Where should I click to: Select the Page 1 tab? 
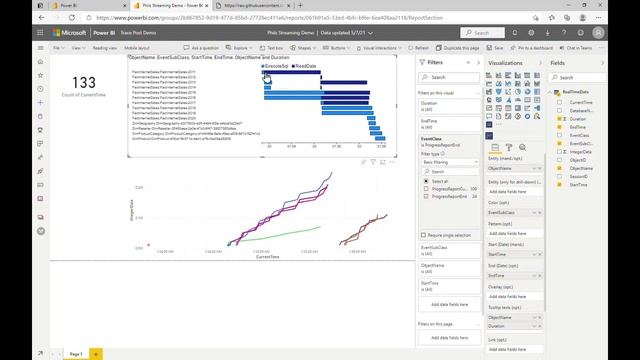pyautogui.click(x=76, y=354)
